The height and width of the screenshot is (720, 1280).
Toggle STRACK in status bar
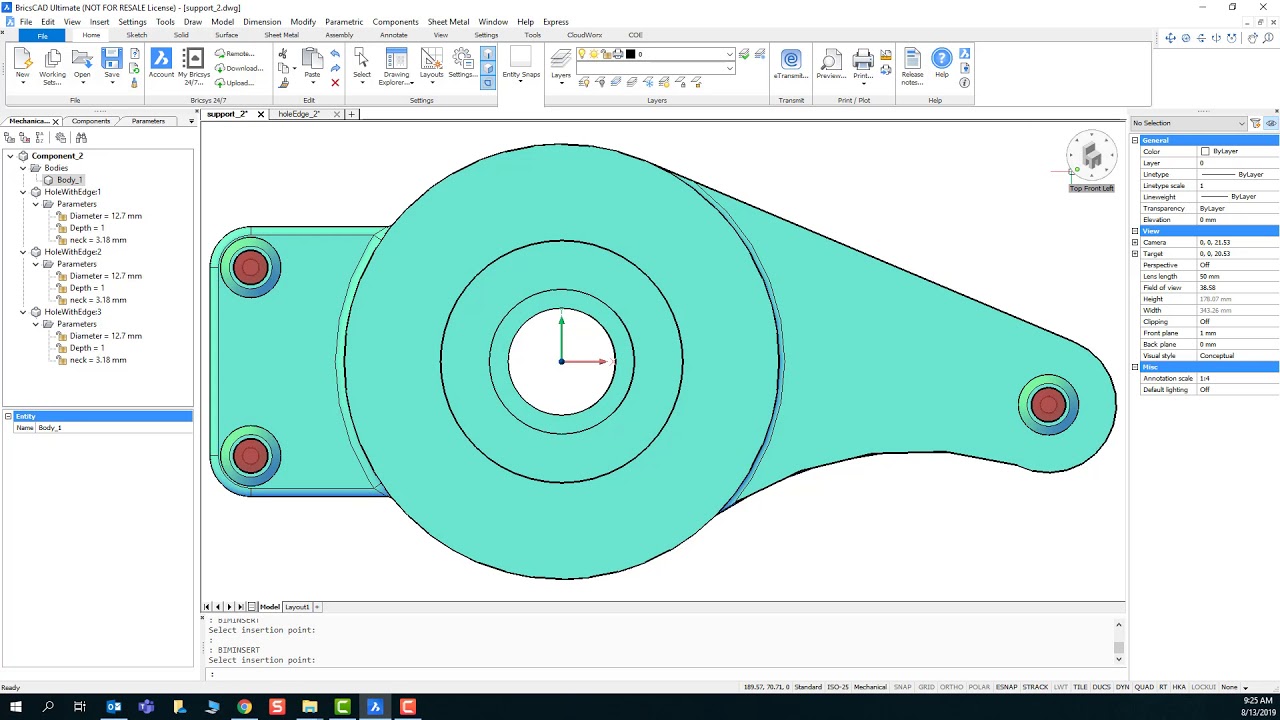(1035, 687)
